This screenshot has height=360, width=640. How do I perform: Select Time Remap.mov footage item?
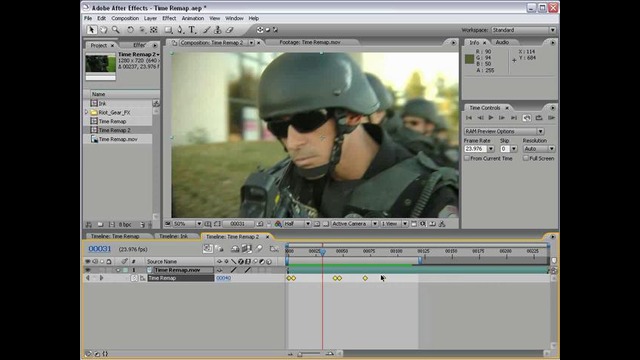(118, 139)
